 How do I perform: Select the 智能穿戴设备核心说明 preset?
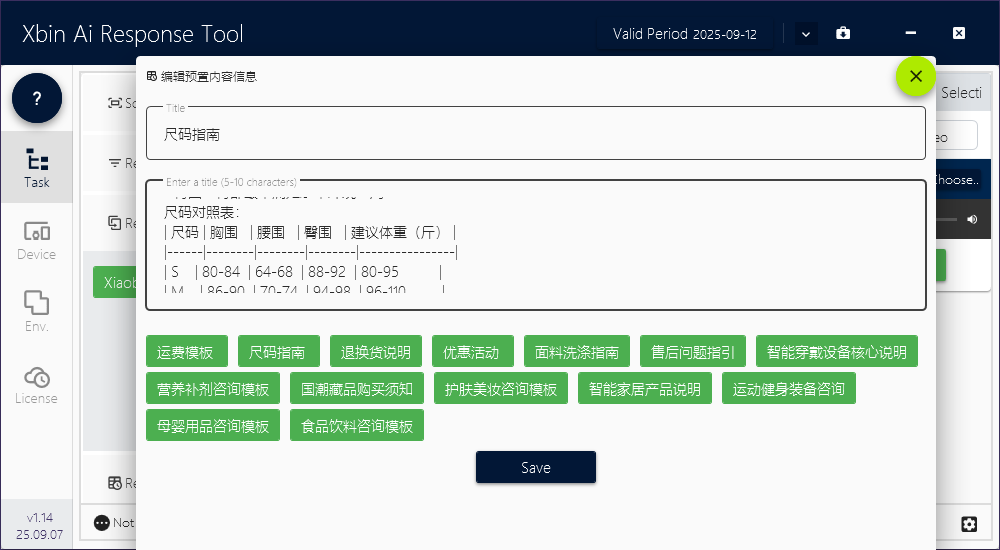(837, 352)
